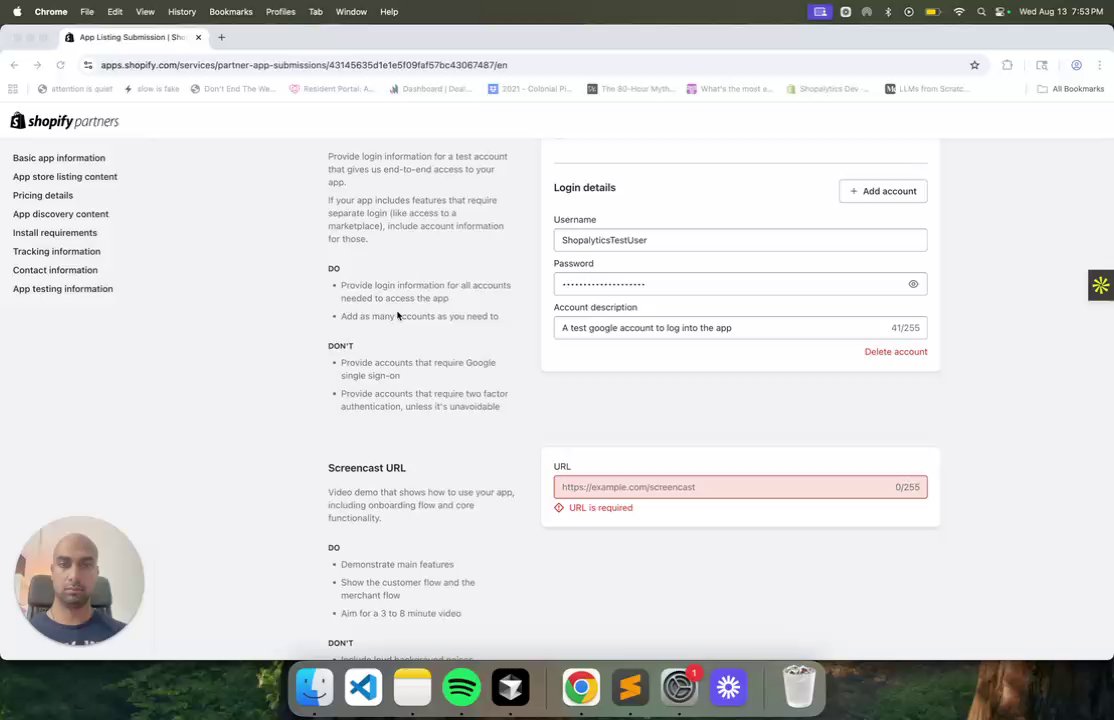The image size is (1114, 720).
Task: Open the Chrome profile avatar icon
Action: point(1076,65)
